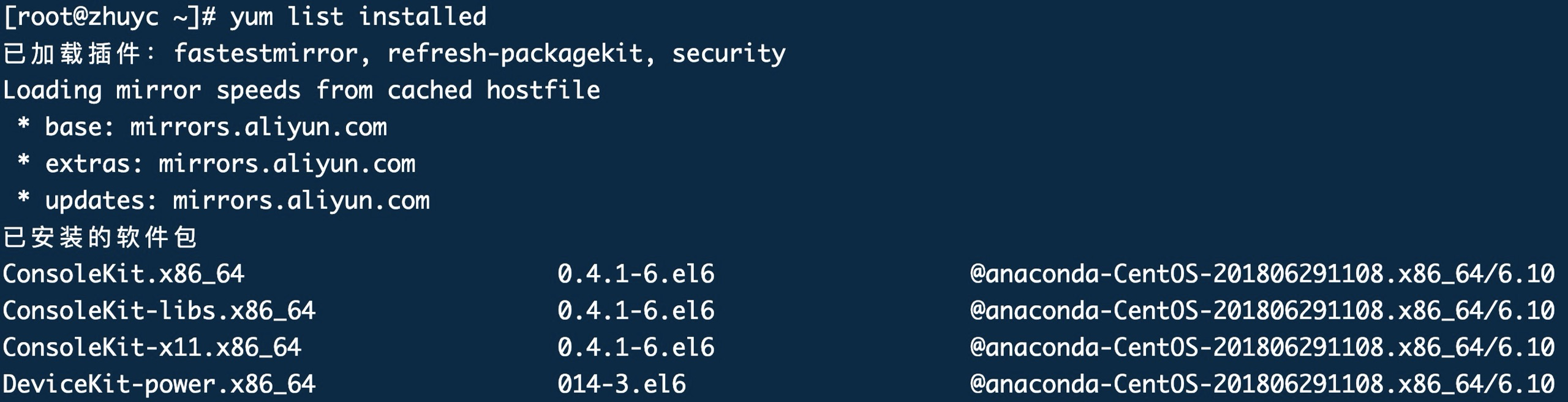This screenshot has height=402, width=1568.
Task: Click the 'fastestmirror' plugin name
Action: (266, 53)
